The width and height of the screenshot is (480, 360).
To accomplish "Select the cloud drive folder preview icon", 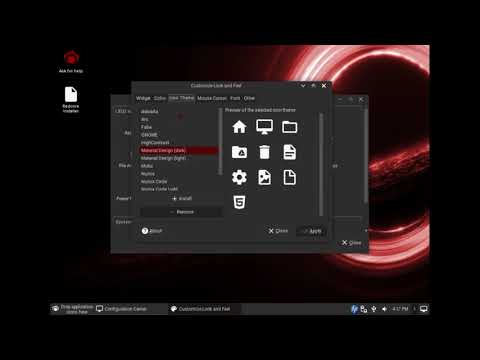I will [239, 152].
